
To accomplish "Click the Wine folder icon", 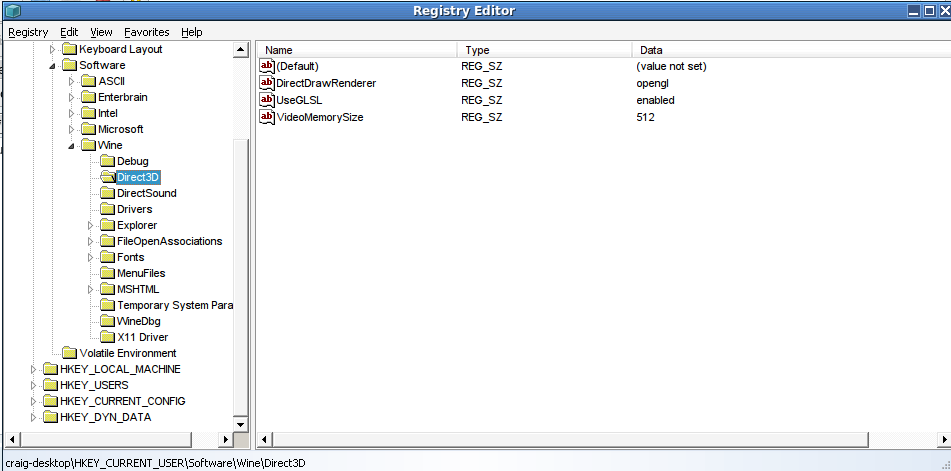I will (x=89, y=145).
